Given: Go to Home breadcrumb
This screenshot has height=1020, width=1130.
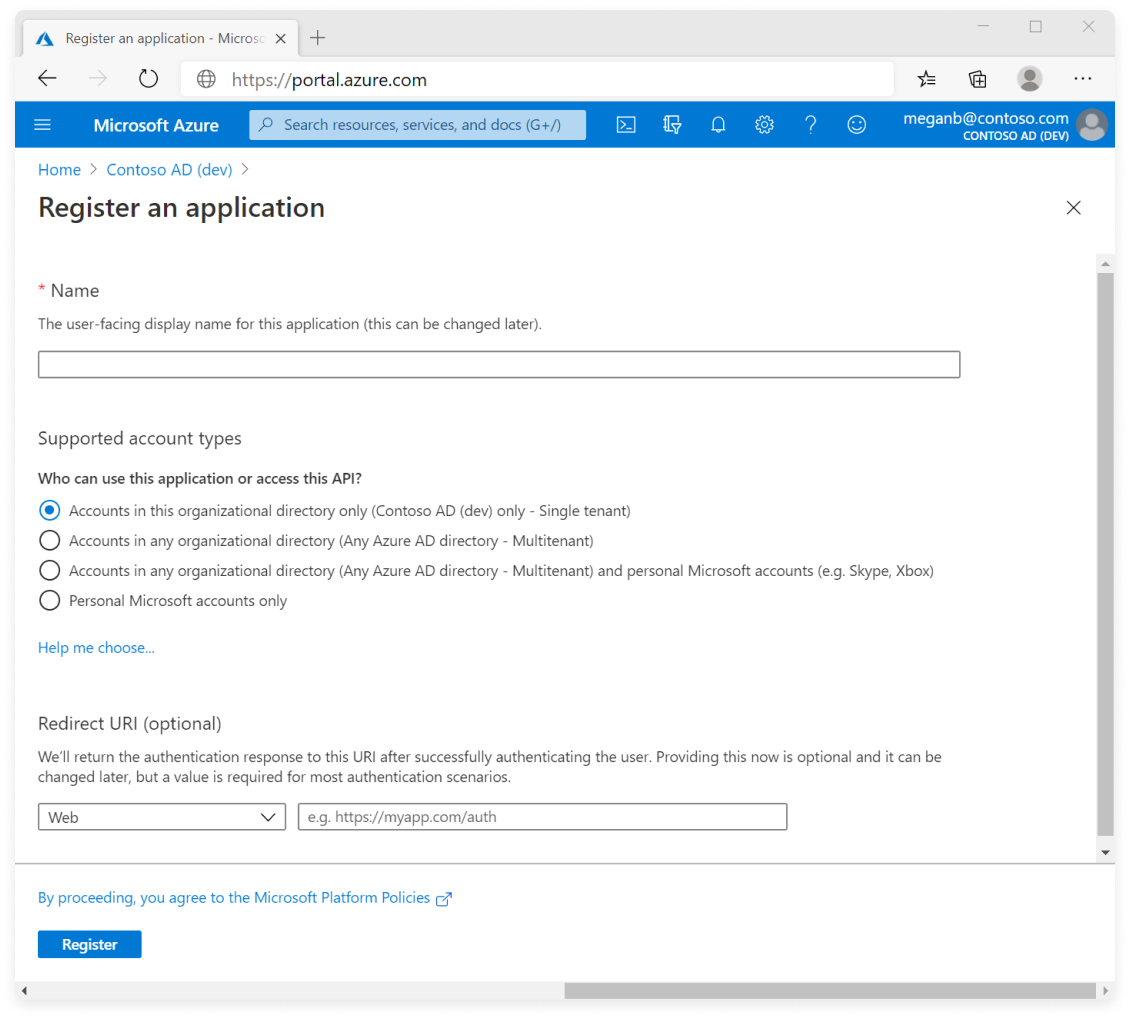Looking at the screenshot, I should point(59,169).
